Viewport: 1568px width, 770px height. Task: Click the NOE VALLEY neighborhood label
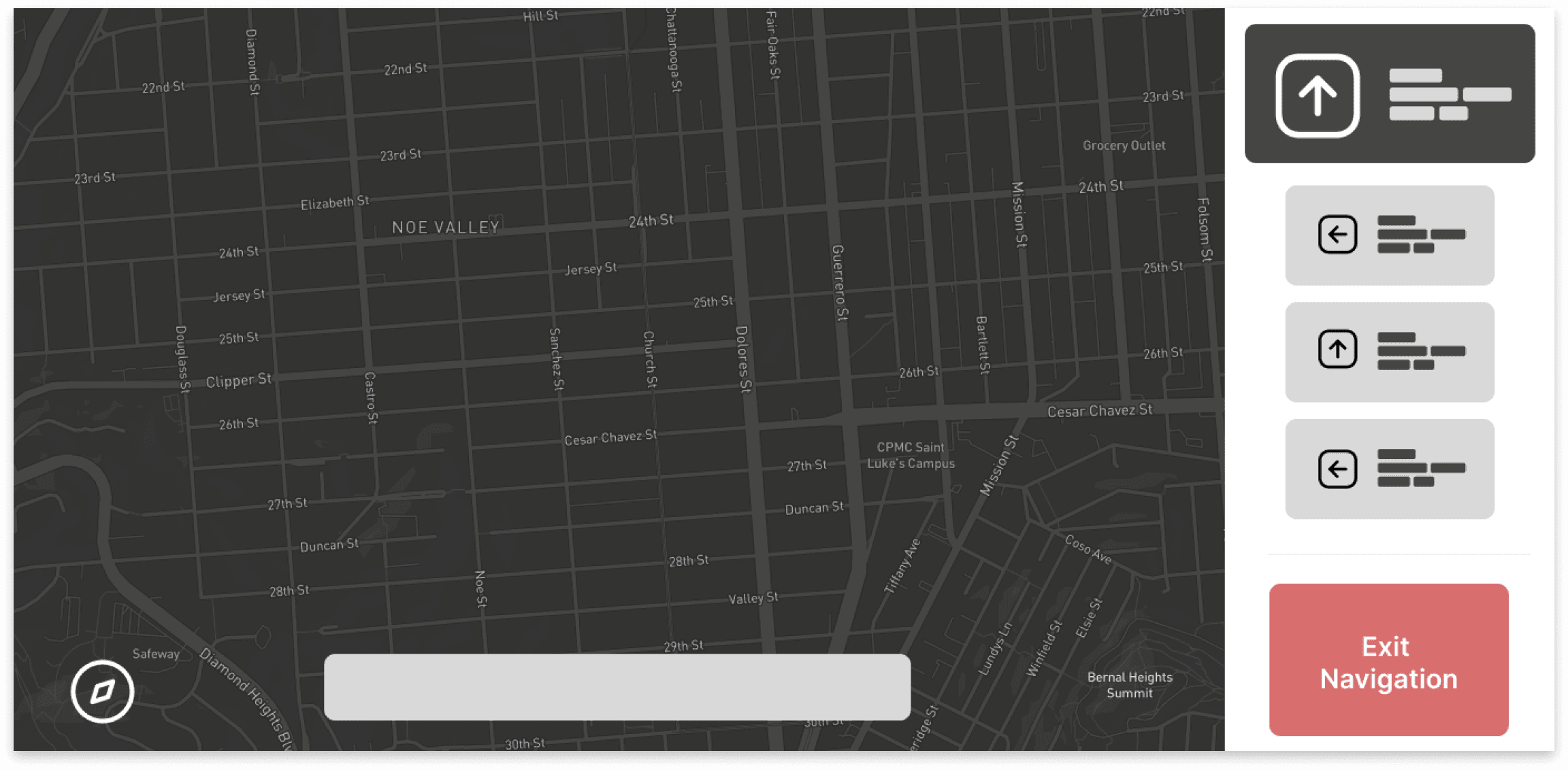pos(446,227)
